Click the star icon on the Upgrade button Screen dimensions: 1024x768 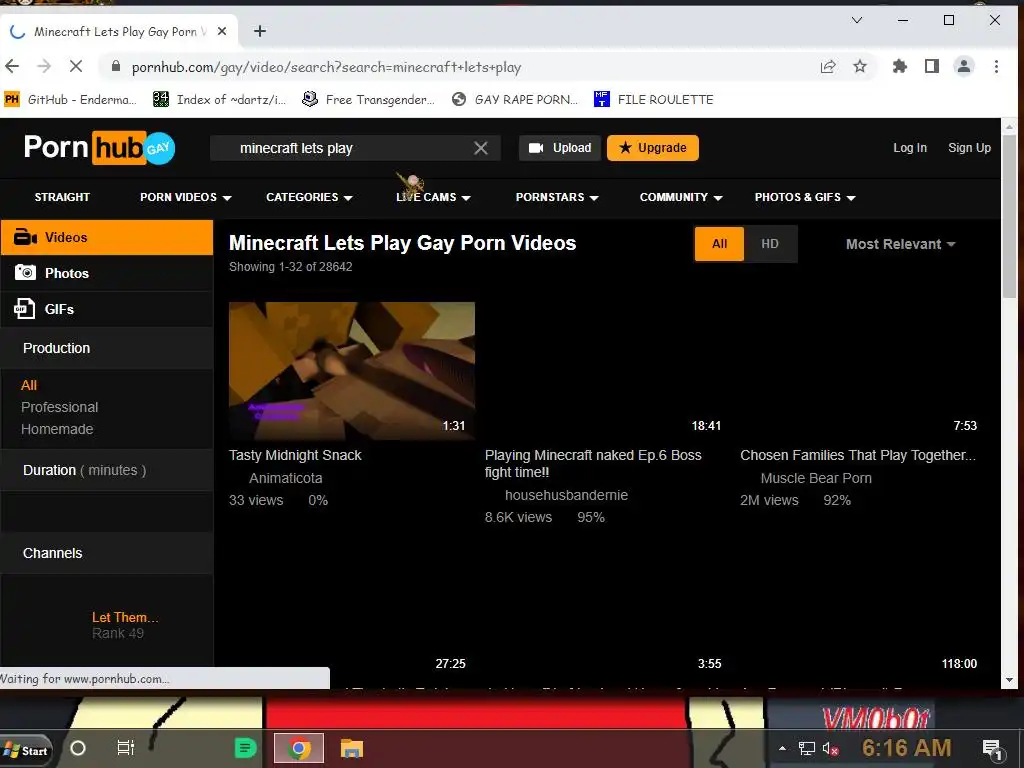(x=625, y=148)
